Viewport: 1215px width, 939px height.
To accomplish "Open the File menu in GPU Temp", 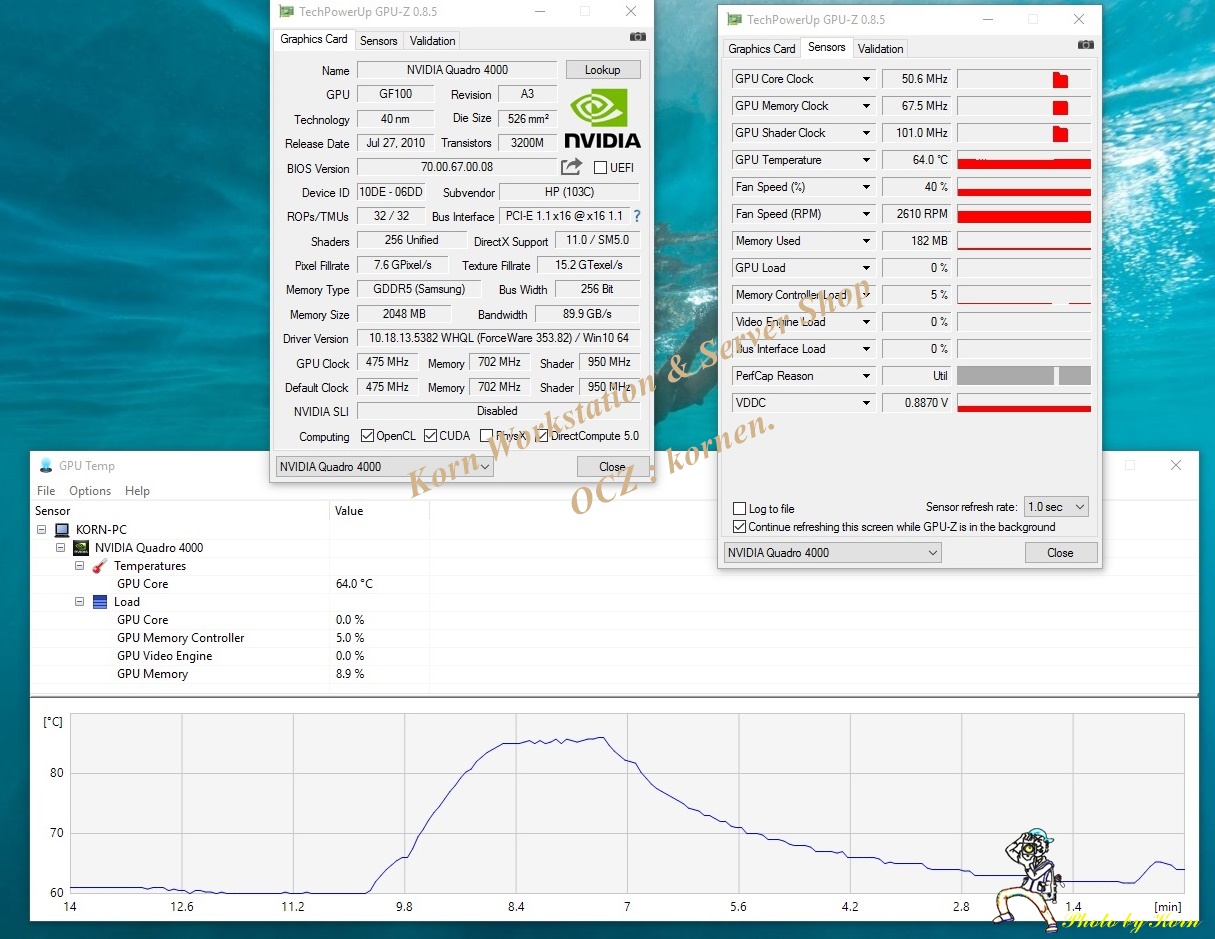I will pos(46,491).
